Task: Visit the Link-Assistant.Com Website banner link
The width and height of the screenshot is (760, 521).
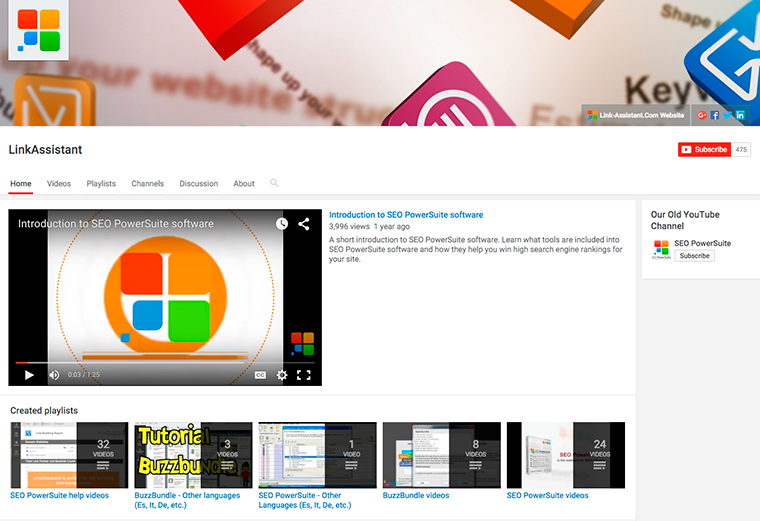Action: point(635,115)
